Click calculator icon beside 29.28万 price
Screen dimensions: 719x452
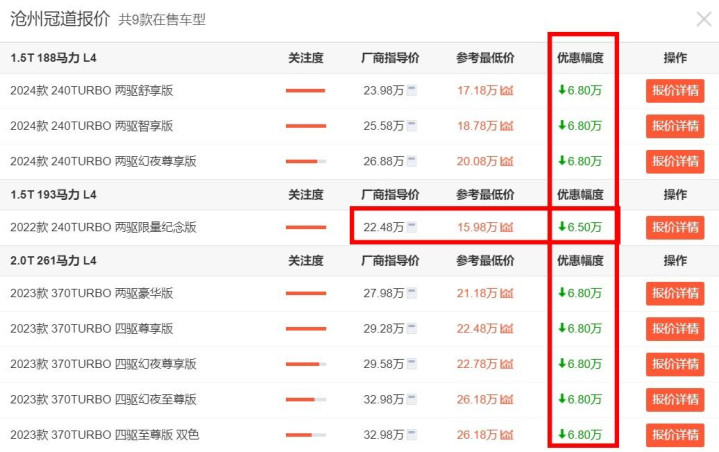pos(412,328)
